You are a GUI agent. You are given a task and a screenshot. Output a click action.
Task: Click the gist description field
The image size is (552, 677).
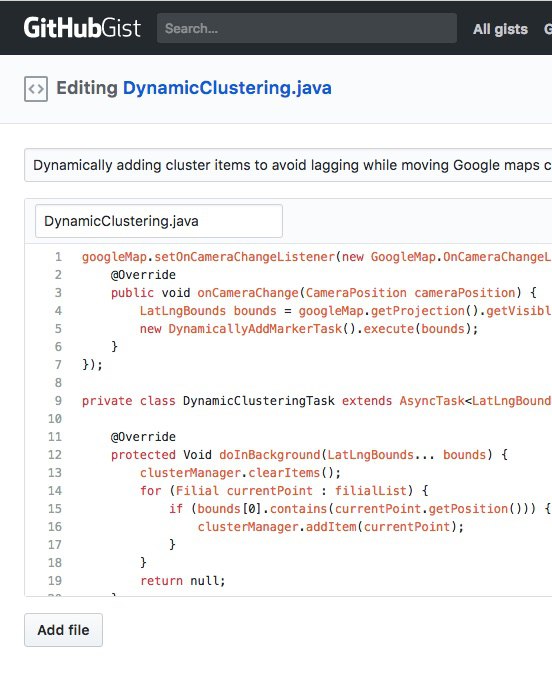(288, 165)
